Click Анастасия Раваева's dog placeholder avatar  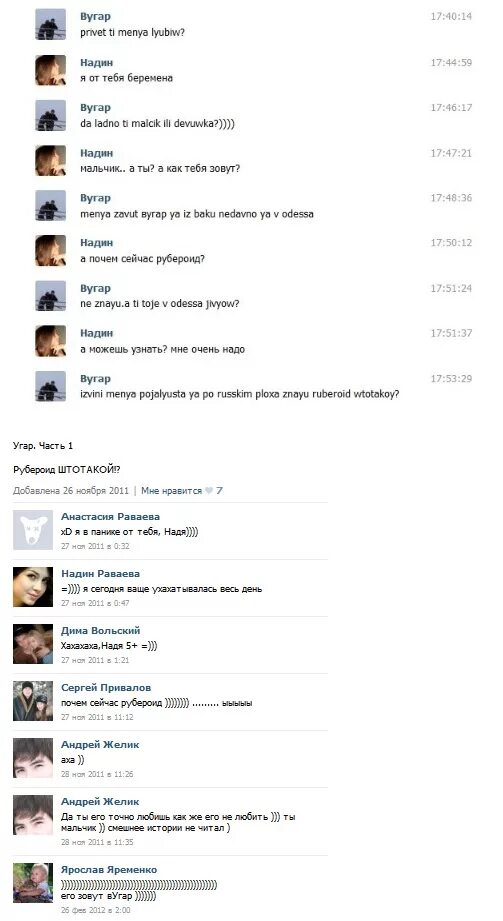[x=33, y=530]
